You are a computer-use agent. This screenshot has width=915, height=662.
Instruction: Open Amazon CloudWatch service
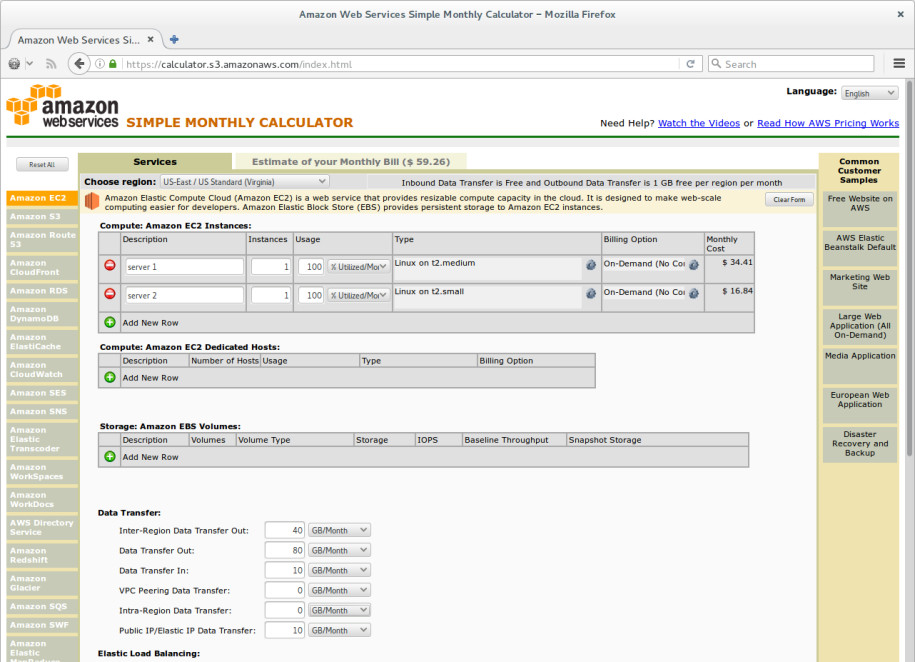coord(42,370)
